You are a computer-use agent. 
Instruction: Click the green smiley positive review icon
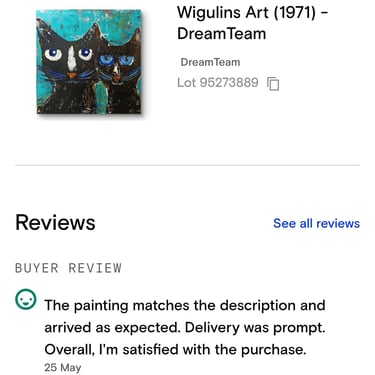26,299
